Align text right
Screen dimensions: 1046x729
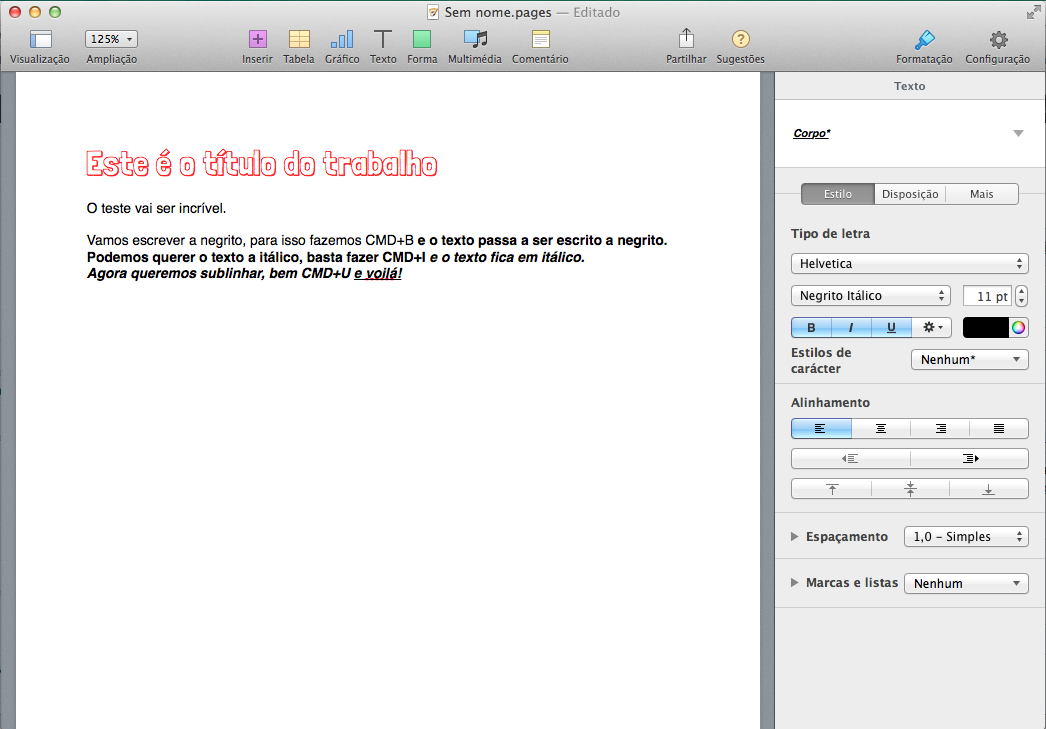[x=940, y=428]
